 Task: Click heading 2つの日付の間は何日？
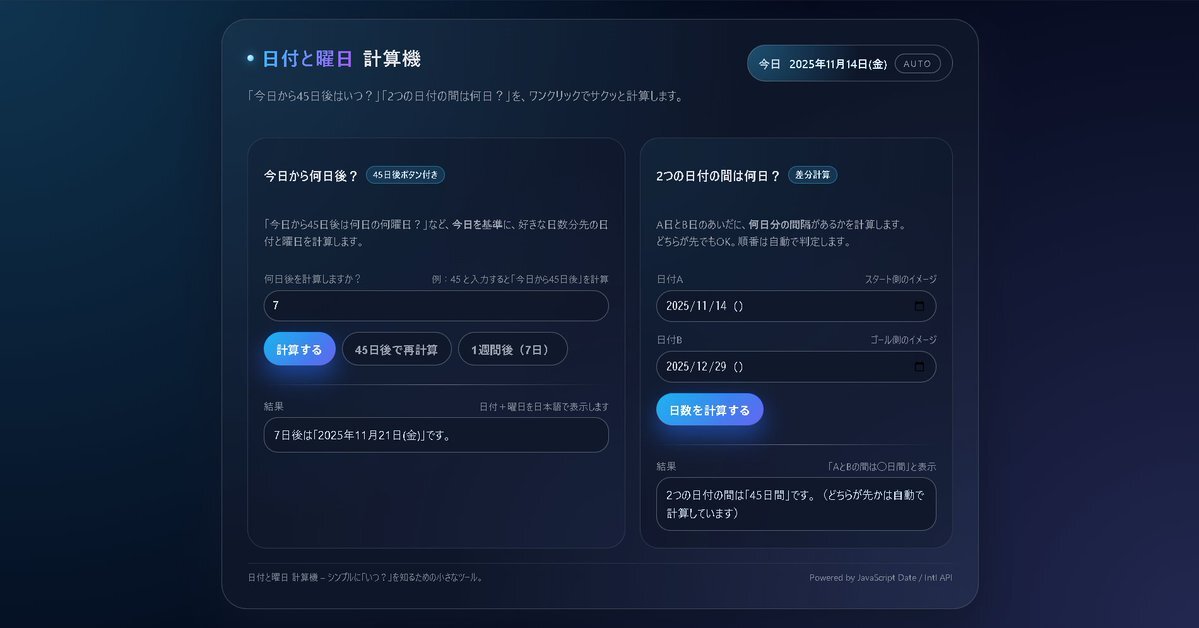pos(718,176)
